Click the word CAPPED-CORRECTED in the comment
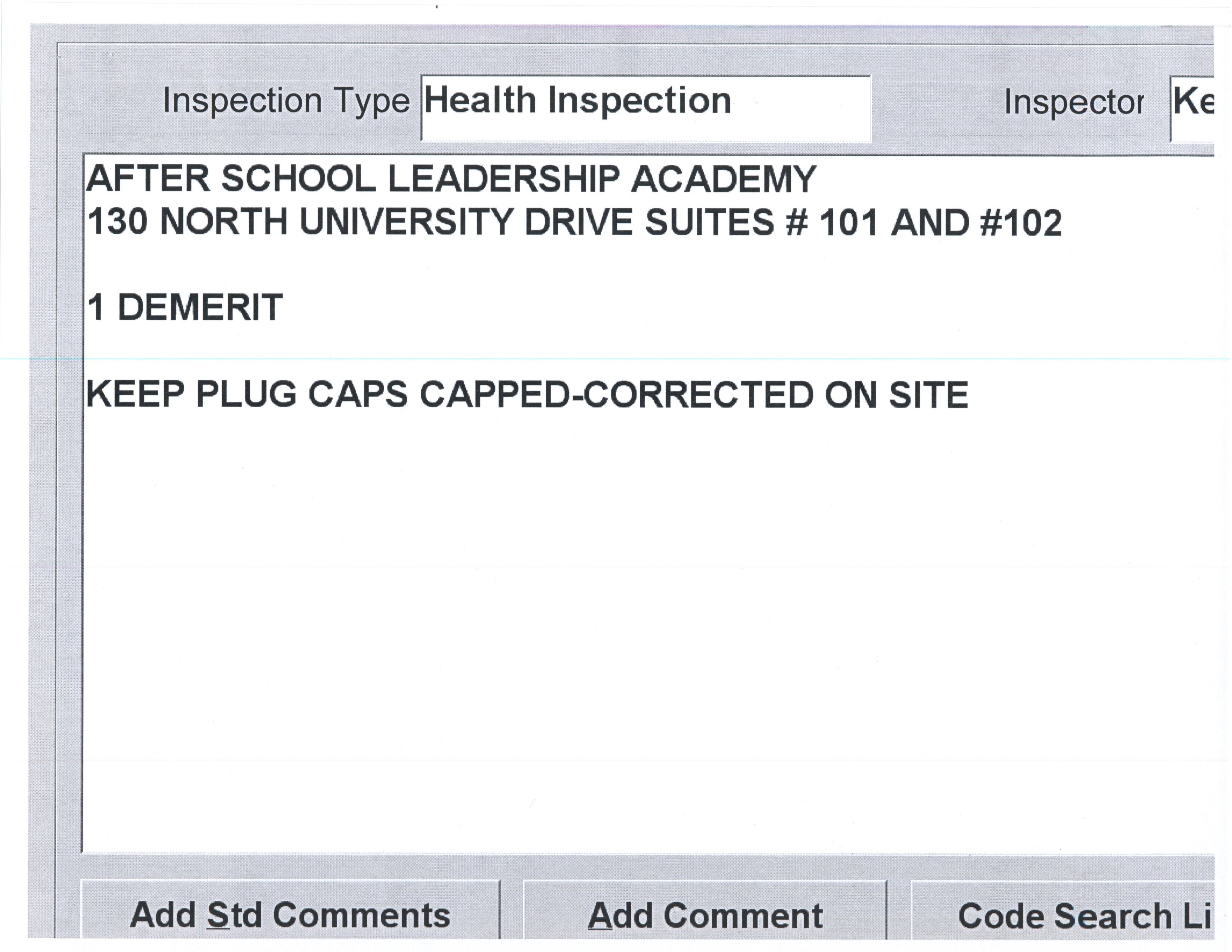The width and height of the screenshot is (1232, 952). (617, 394)
